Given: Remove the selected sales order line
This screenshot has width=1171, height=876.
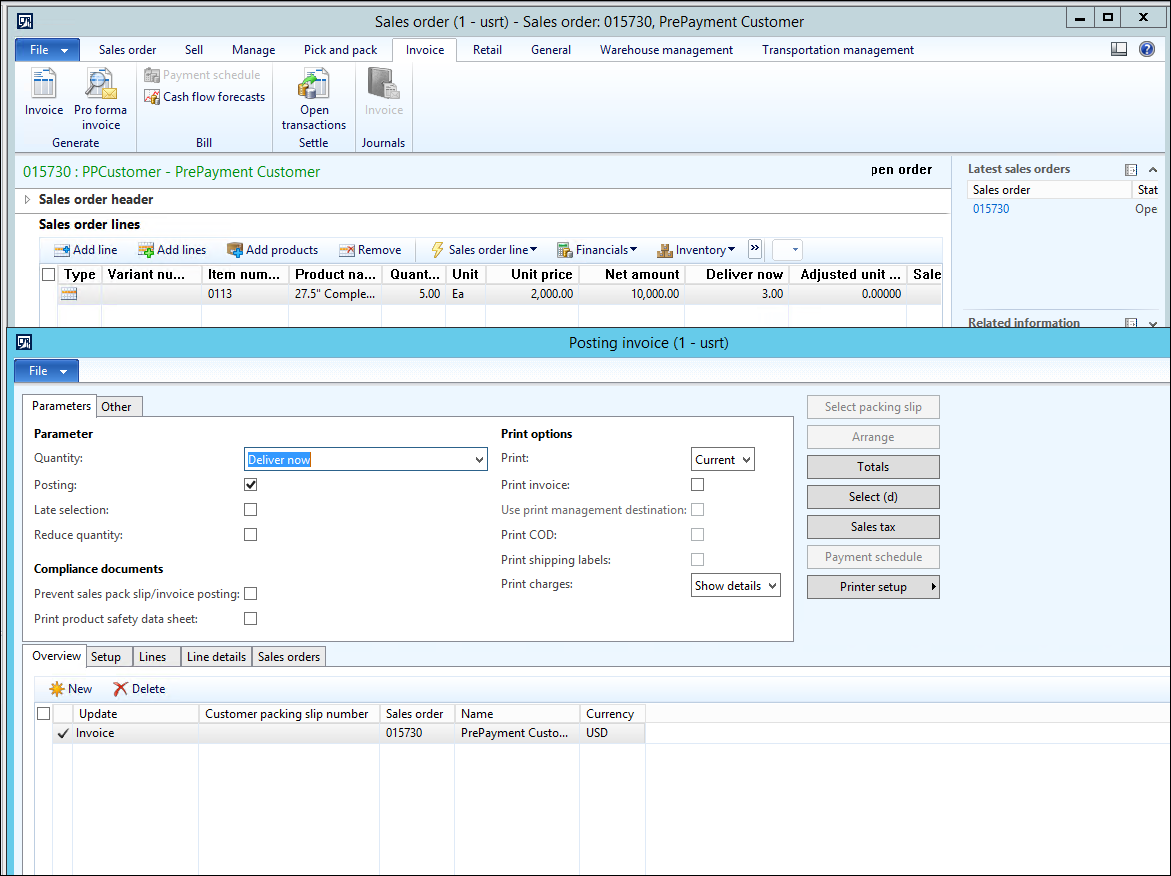Looking at the screenshot, I should pos(370,250).
